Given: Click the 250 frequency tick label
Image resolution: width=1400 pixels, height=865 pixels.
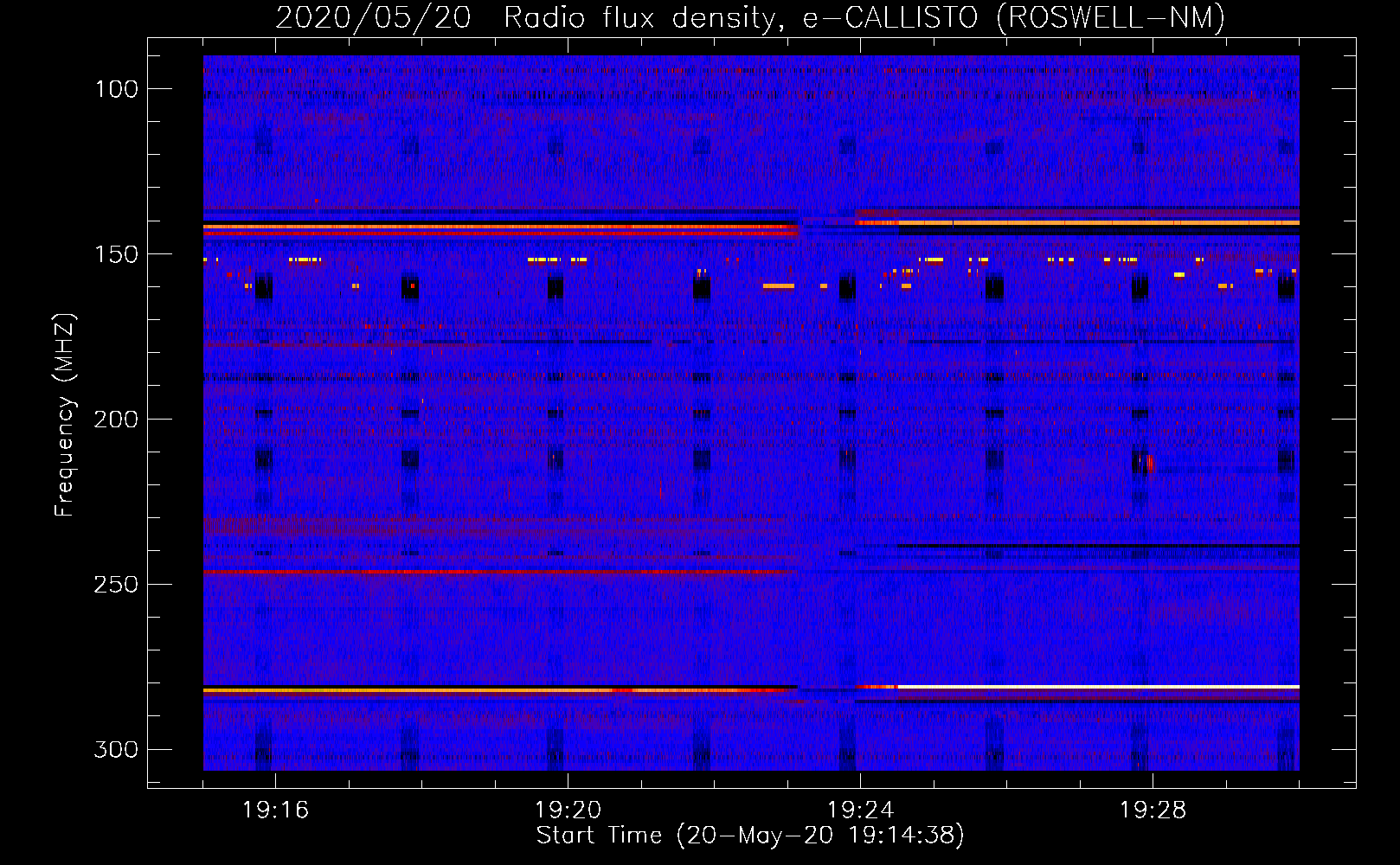Looking at the screenshot, I should (x=116, y=585).
